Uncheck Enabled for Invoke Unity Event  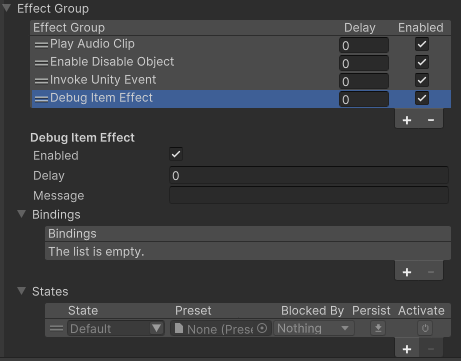(x=422, y=80)
